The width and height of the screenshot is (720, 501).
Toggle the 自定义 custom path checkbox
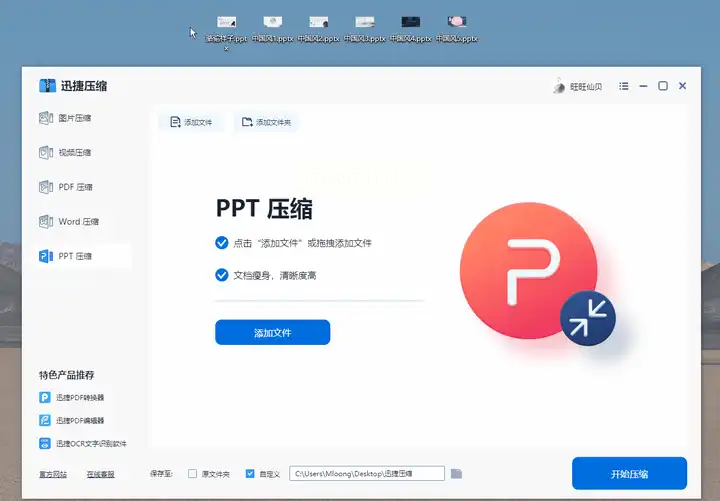(250, 473)
